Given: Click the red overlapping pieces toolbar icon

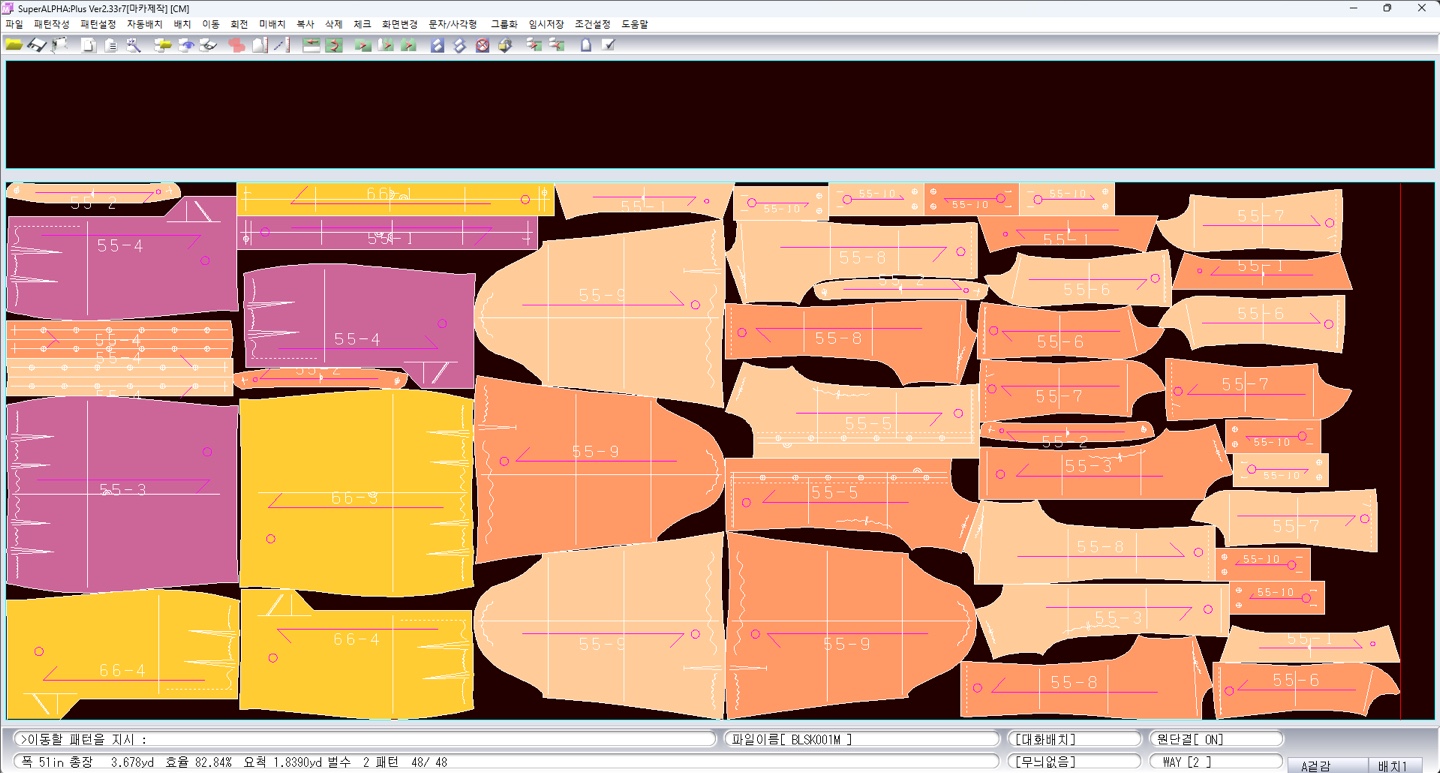Looking at the screenshot, I should pos(236,45).
